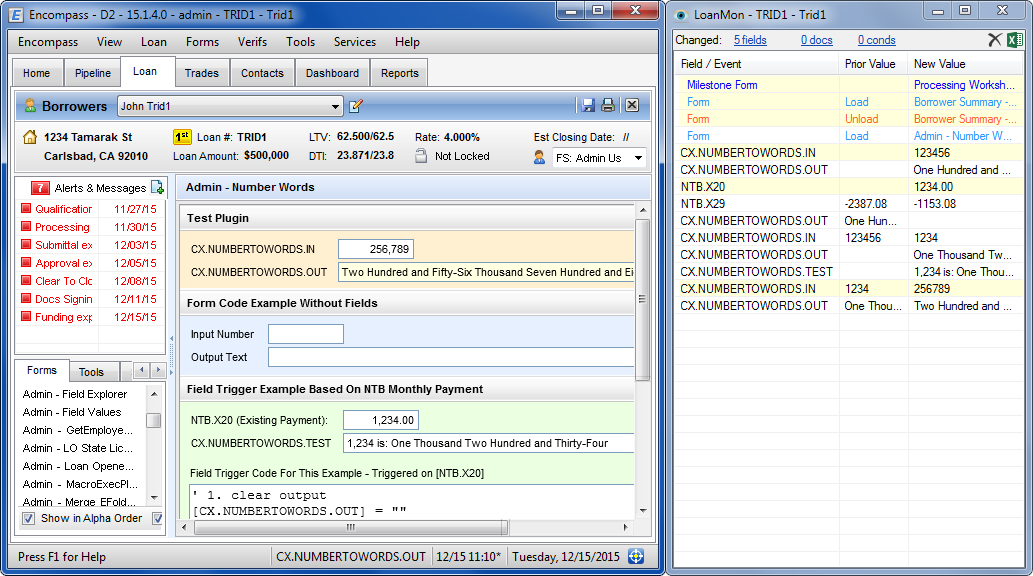Viewport: 1033px width, 576px height.
Task: Switch to the Pipeline tab
Action: pyautogui.click(x=92, y=73)
